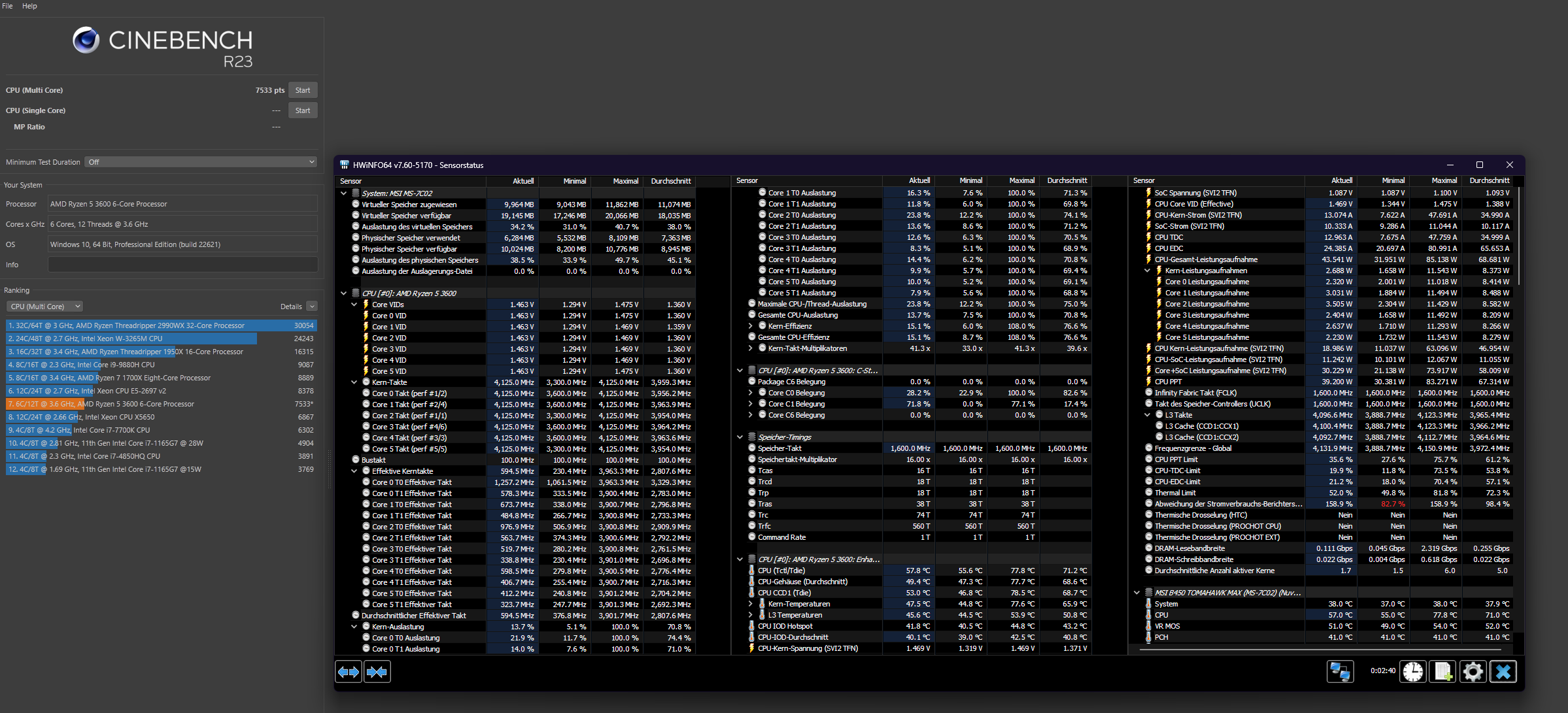
Task: Open HWiNFO sensor settings gear icon
Action: [x=1473, y=672]
